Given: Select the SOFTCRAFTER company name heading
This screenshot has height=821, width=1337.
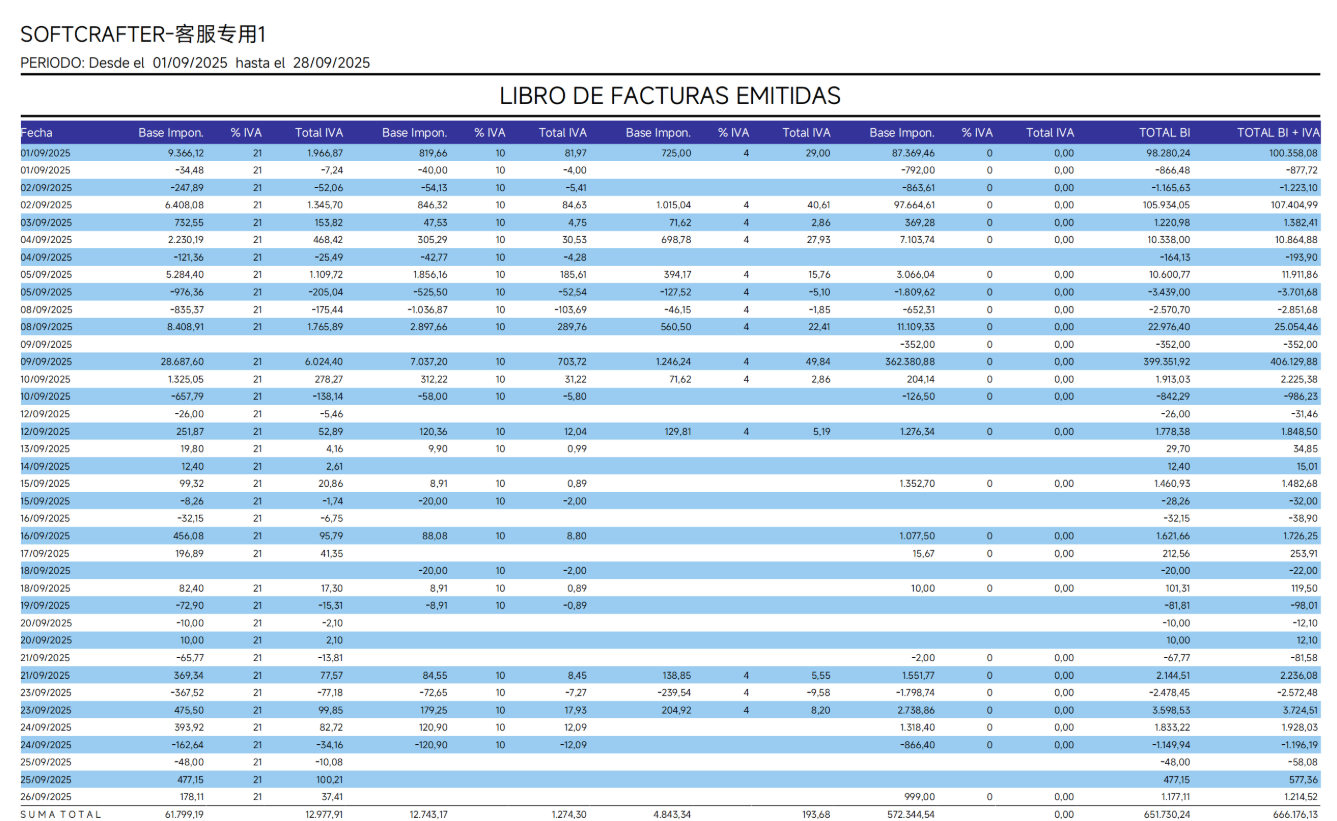Looking at the screenshot, I should (143, 35).
